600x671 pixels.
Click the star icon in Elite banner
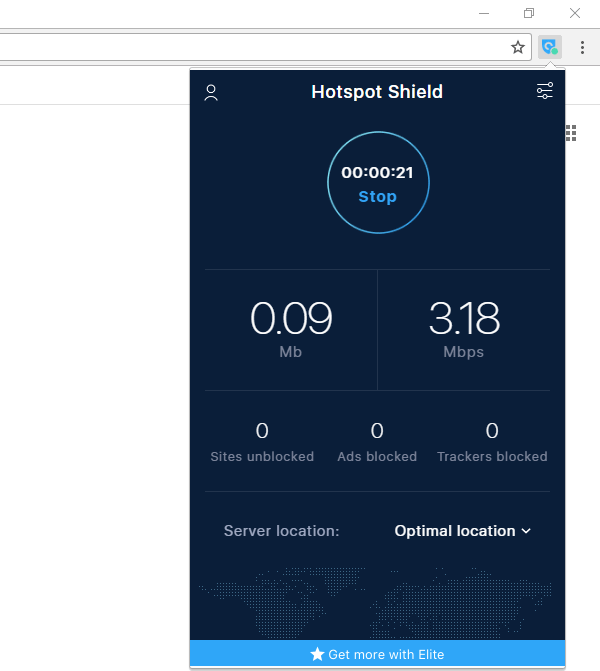(317, 654)
